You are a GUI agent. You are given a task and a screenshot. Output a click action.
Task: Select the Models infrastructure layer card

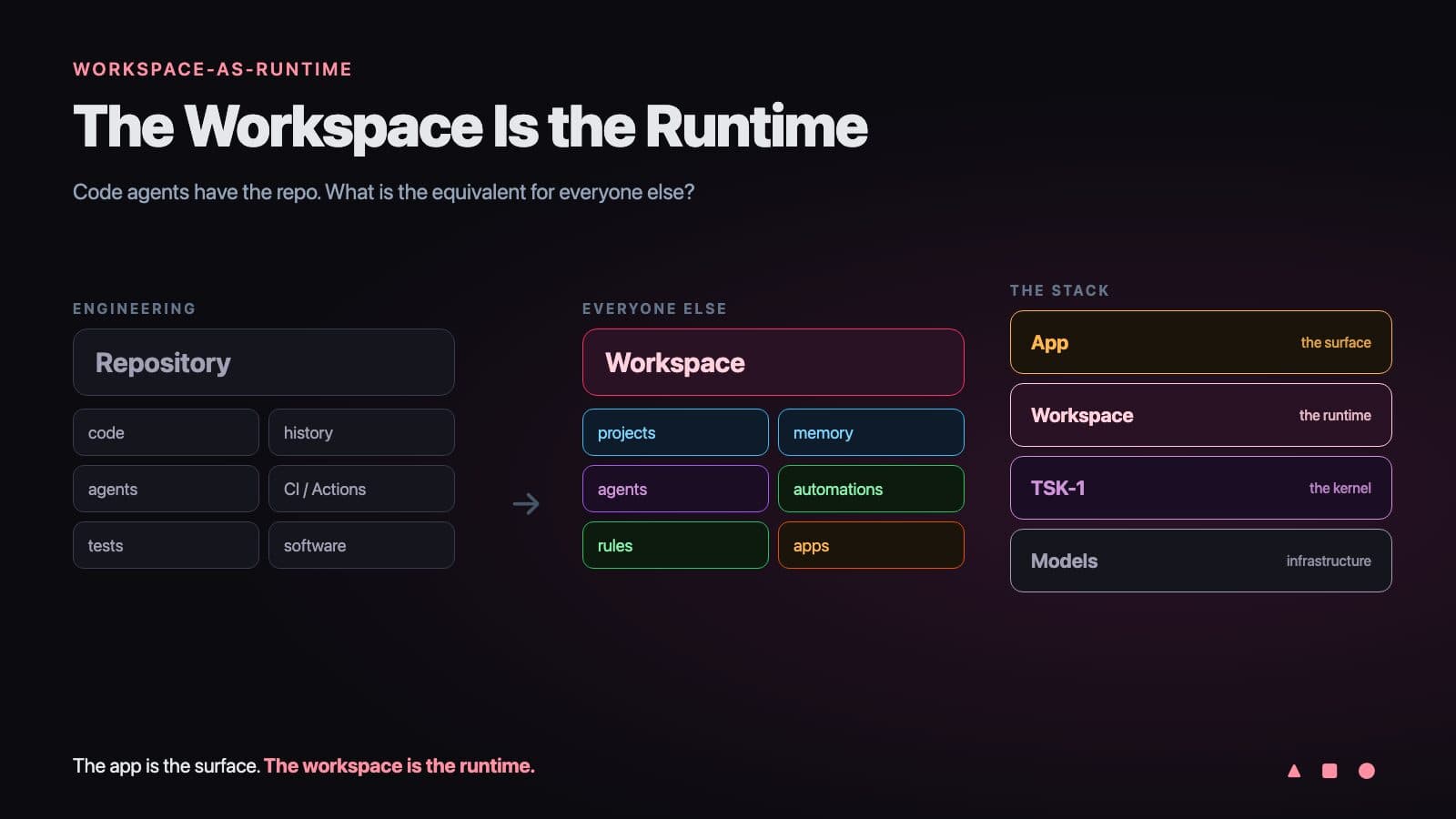(1201, 561)
